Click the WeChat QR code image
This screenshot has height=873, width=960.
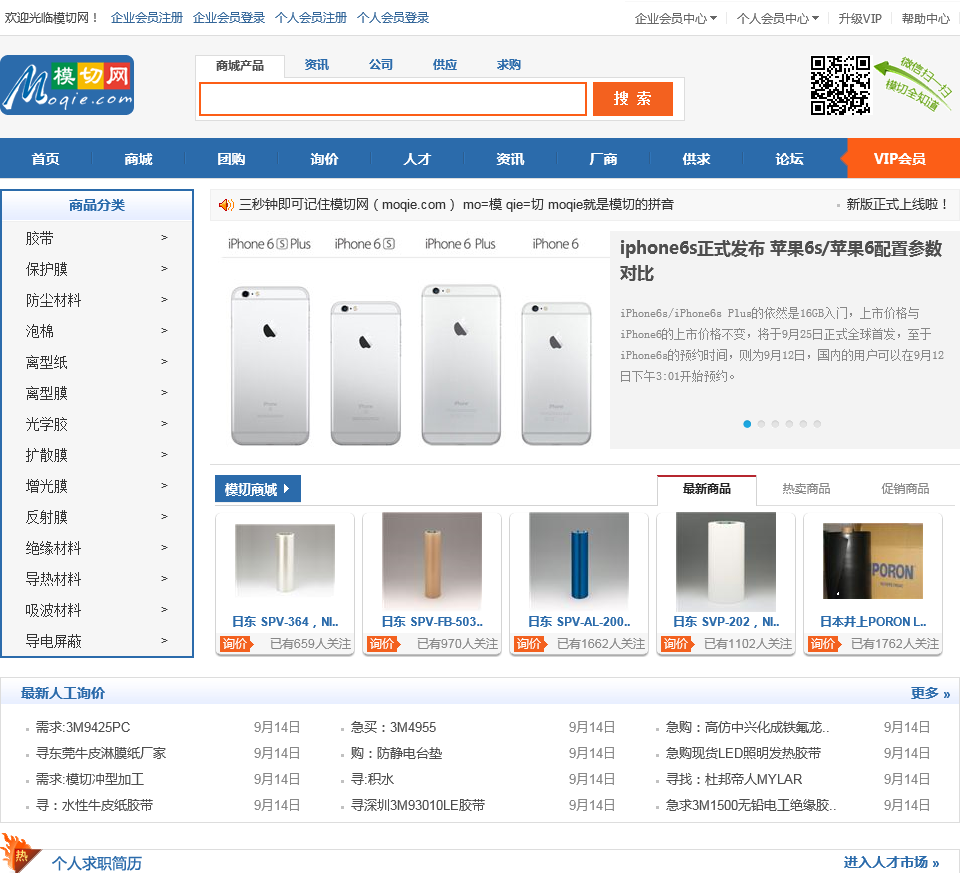(x=841, y=85)
